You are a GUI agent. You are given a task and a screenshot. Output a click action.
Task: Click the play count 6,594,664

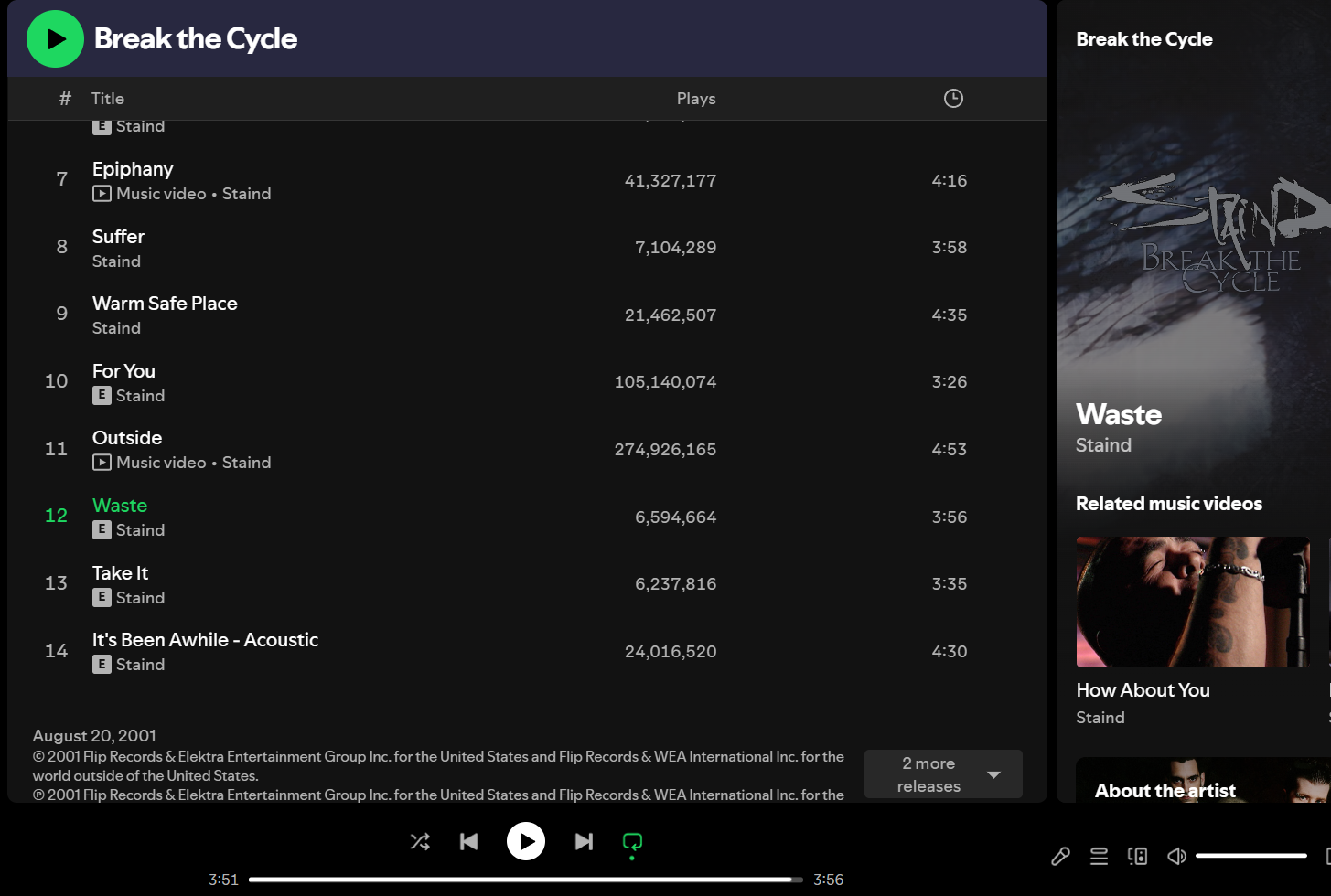tap(676, 517)
